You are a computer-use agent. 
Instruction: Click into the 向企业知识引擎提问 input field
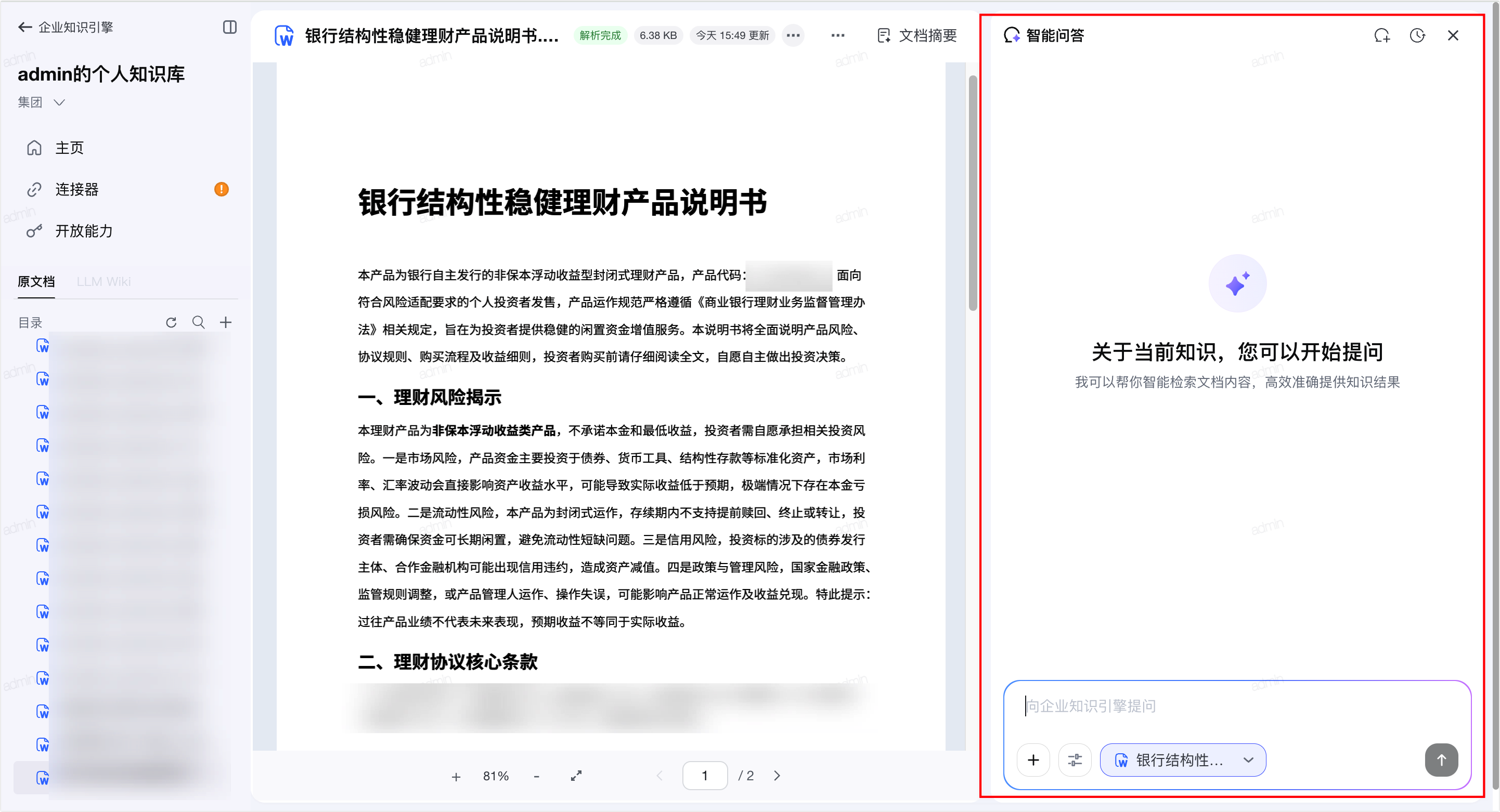click(x=1237, y=706)
